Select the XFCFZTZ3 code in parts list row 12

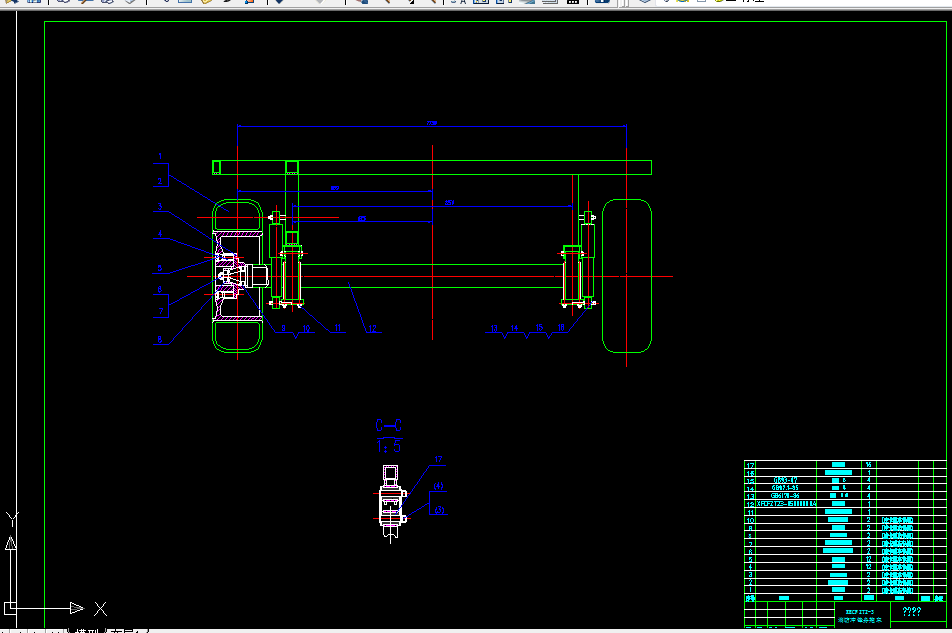786,504
